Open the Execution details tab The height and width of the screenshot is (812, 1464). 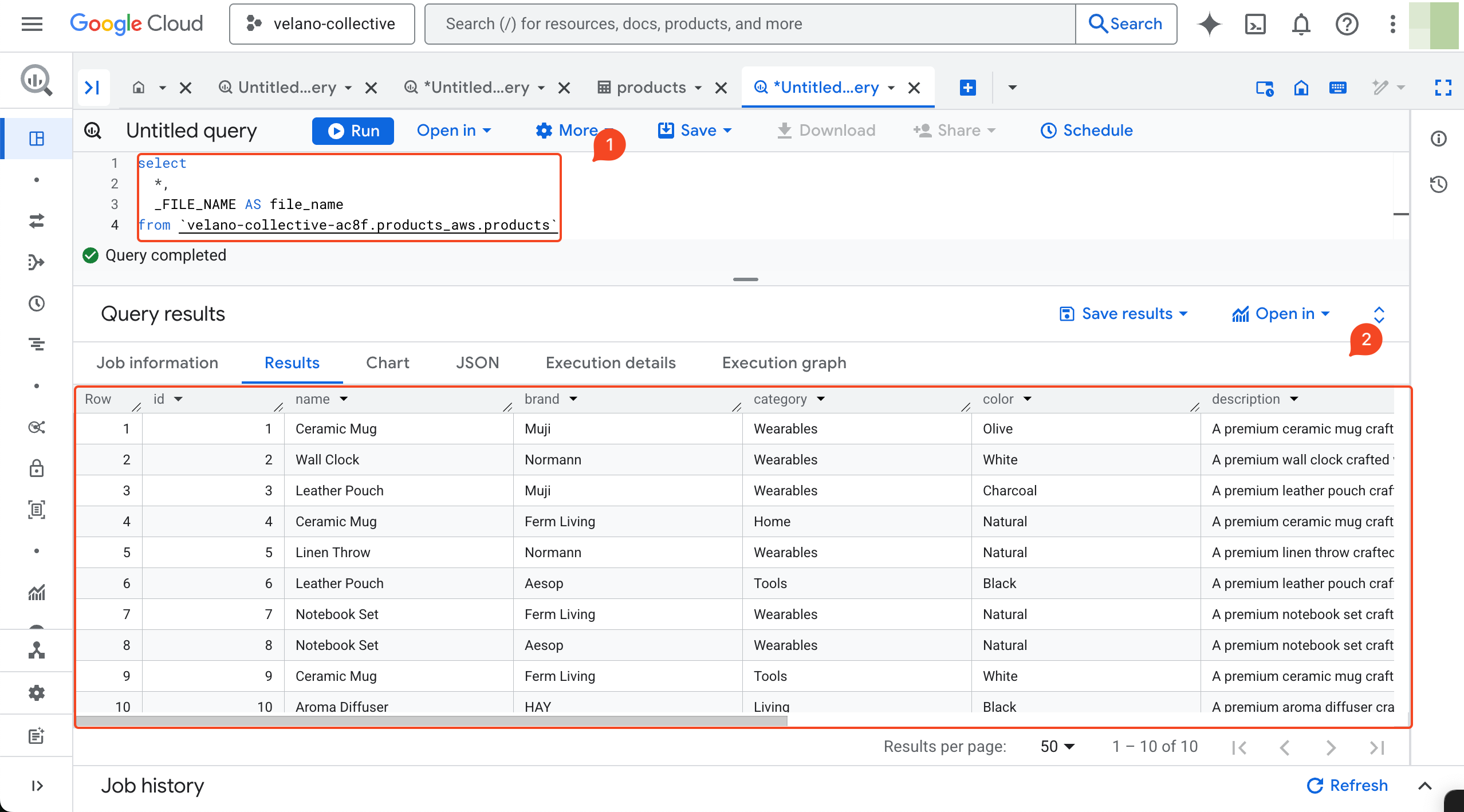611,363
